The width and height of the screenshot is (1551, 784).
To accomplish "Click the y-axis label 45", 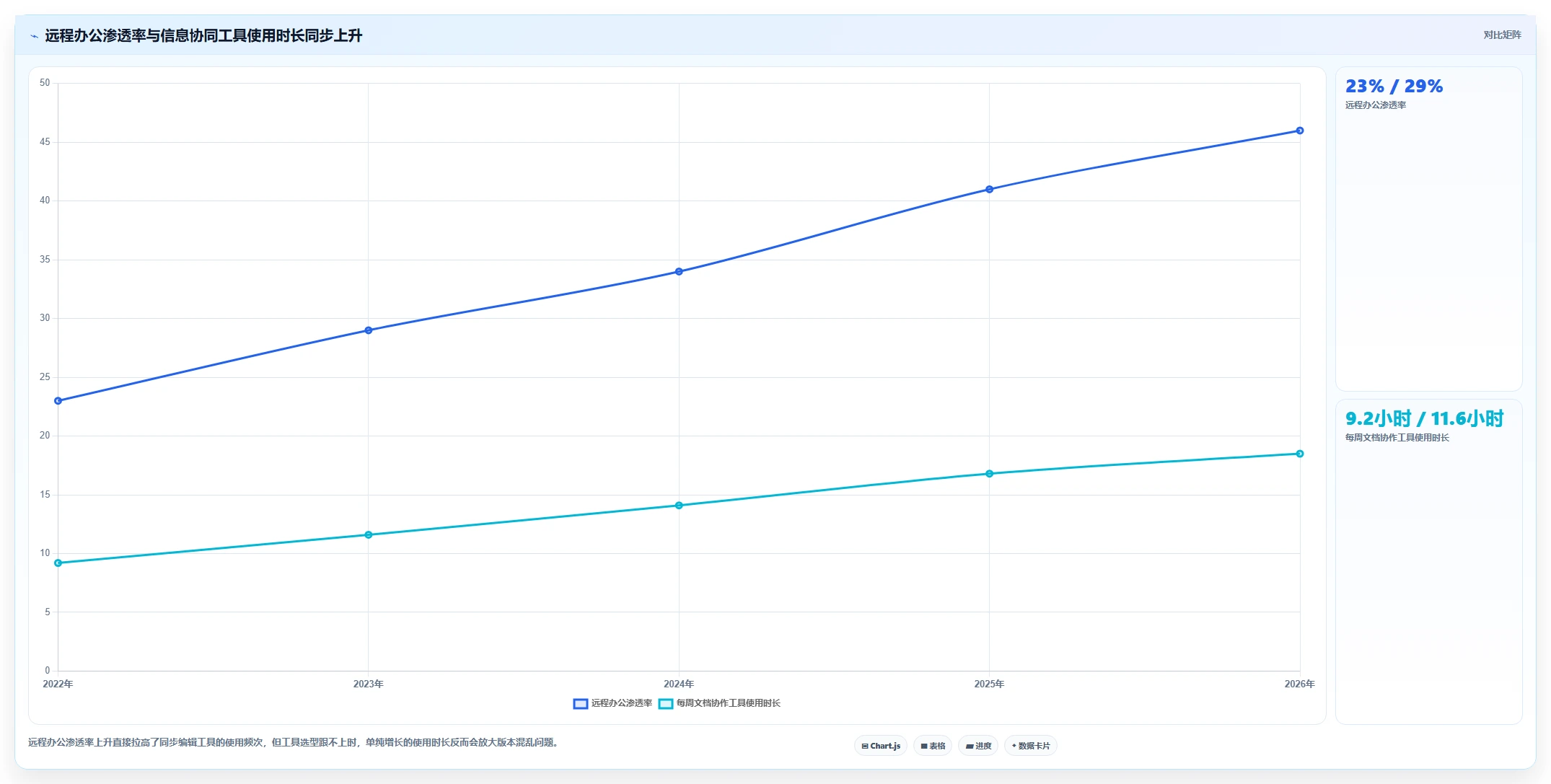I will [x=45, y=142].
